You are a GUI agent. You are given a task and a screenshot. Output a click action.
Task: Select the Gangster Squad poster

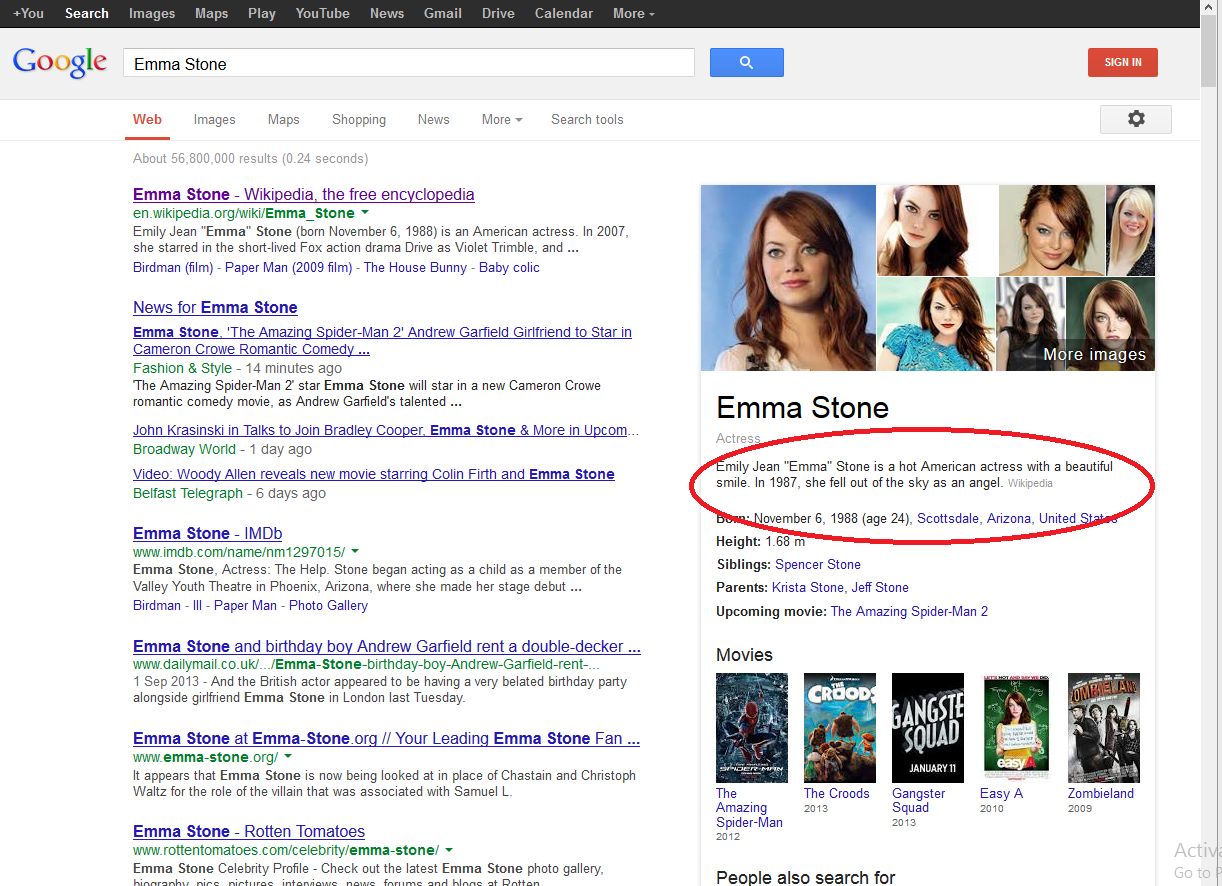(x=927, y=728)
